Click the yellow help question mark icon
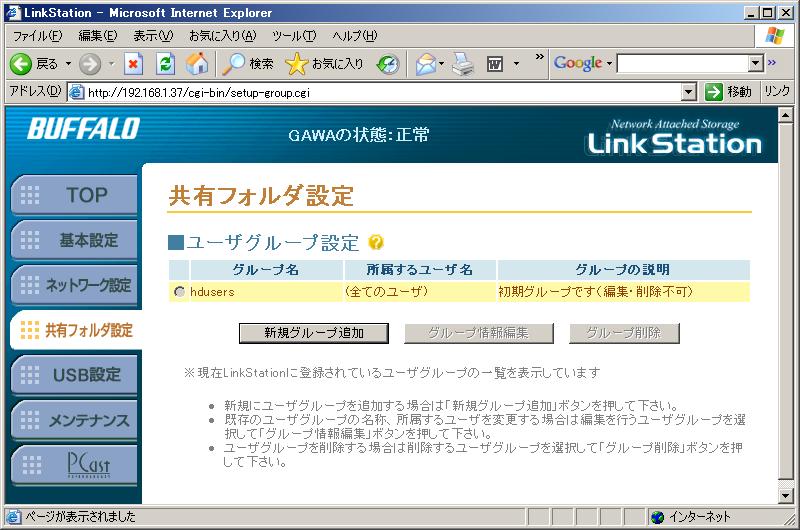The width and height of the screenshot is (800, 530). coord(376,243)
